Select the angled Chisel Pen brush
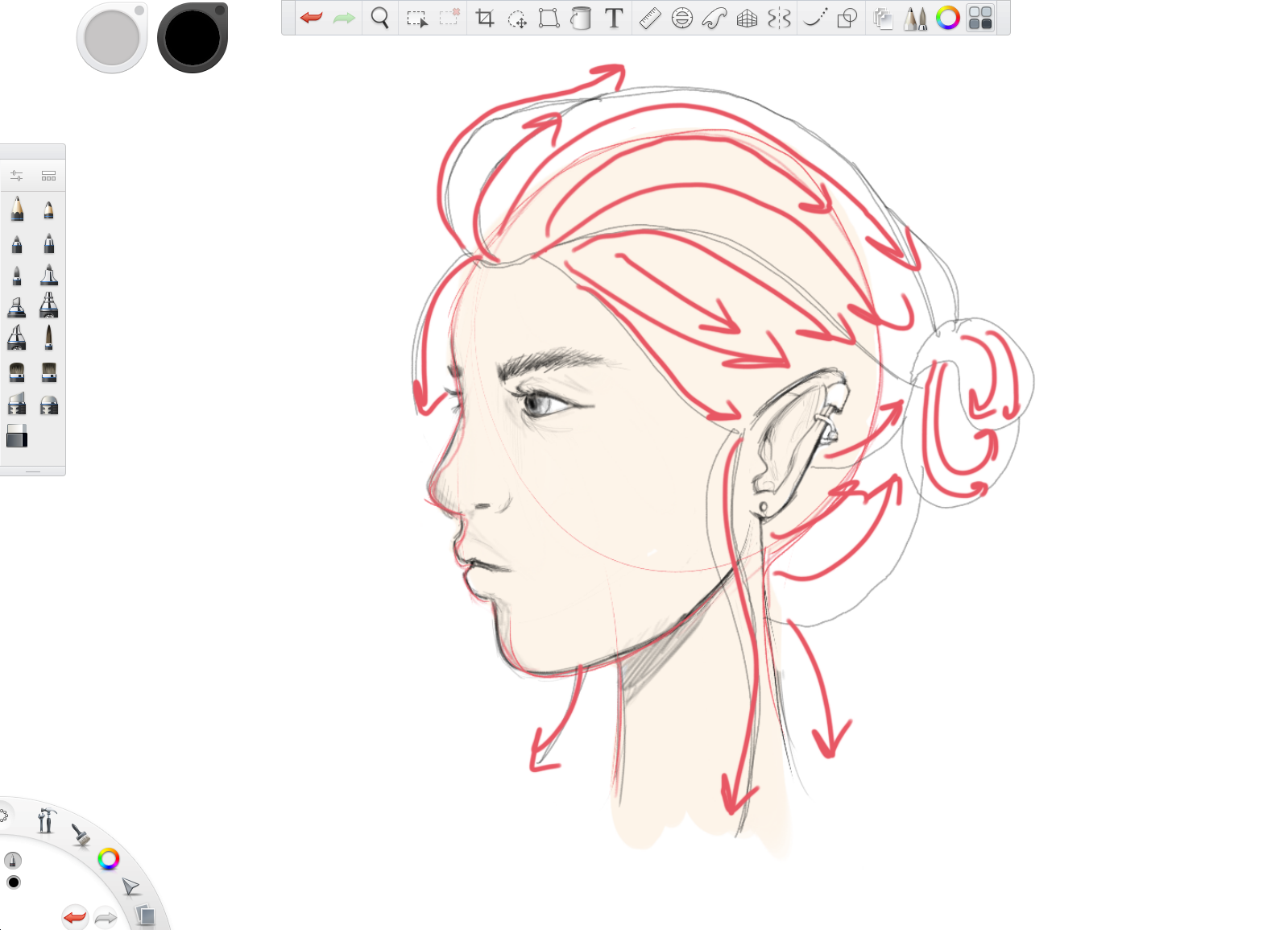The width and height of the screenshot is (1288, 930). pyautogui.click(x=17, y=338)
